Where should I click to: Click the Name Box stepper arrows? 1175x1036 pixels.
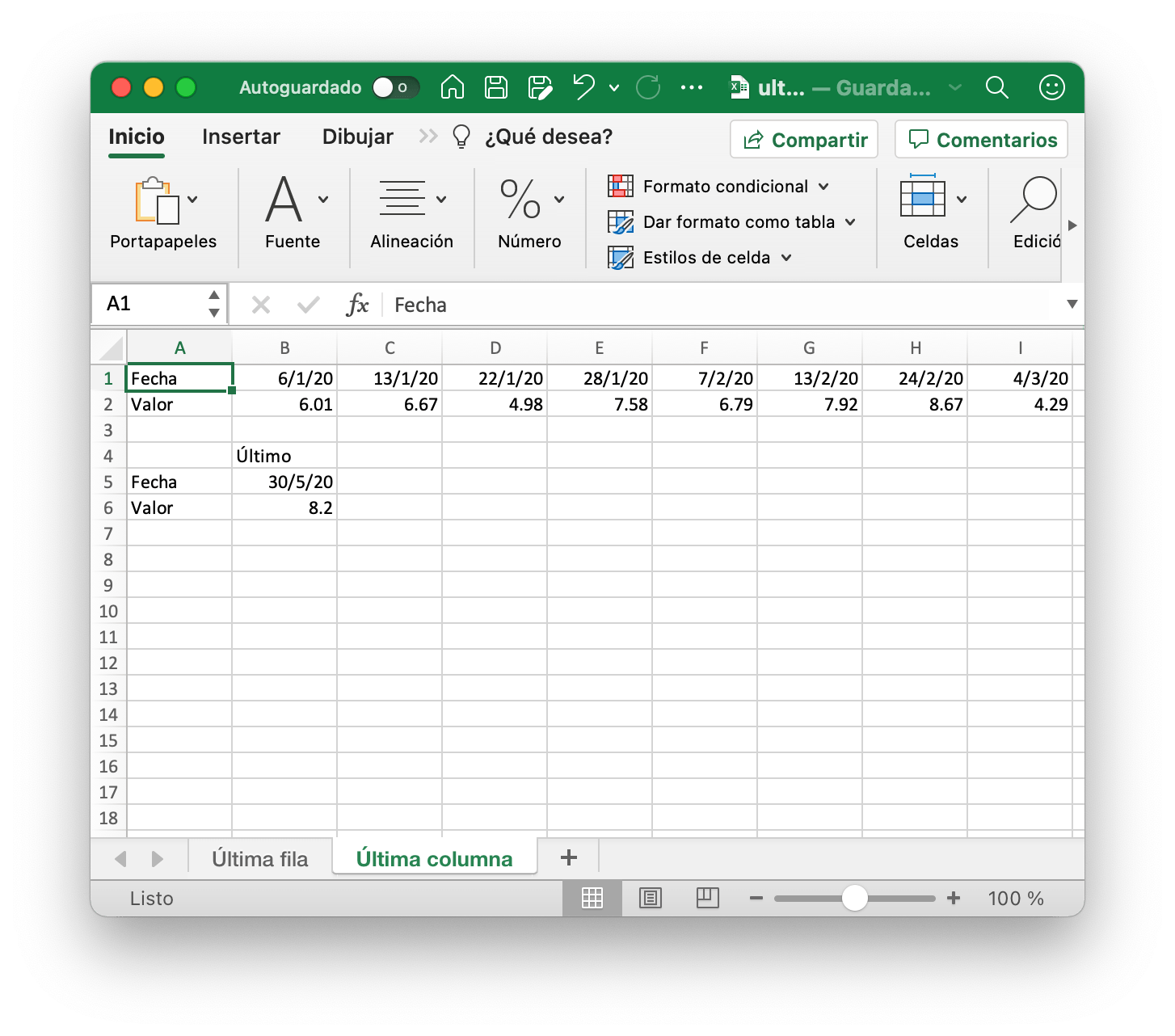(214, 304)
